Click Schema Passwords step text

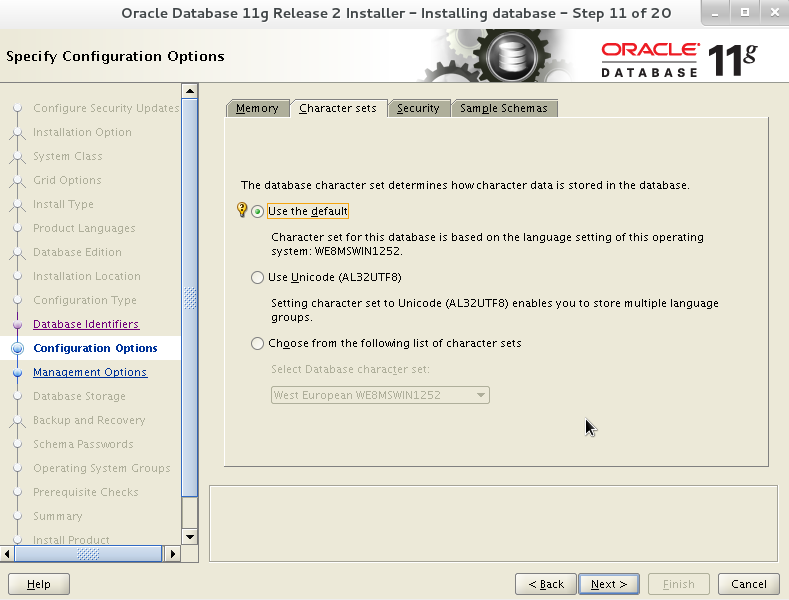[x=84, y=444]
